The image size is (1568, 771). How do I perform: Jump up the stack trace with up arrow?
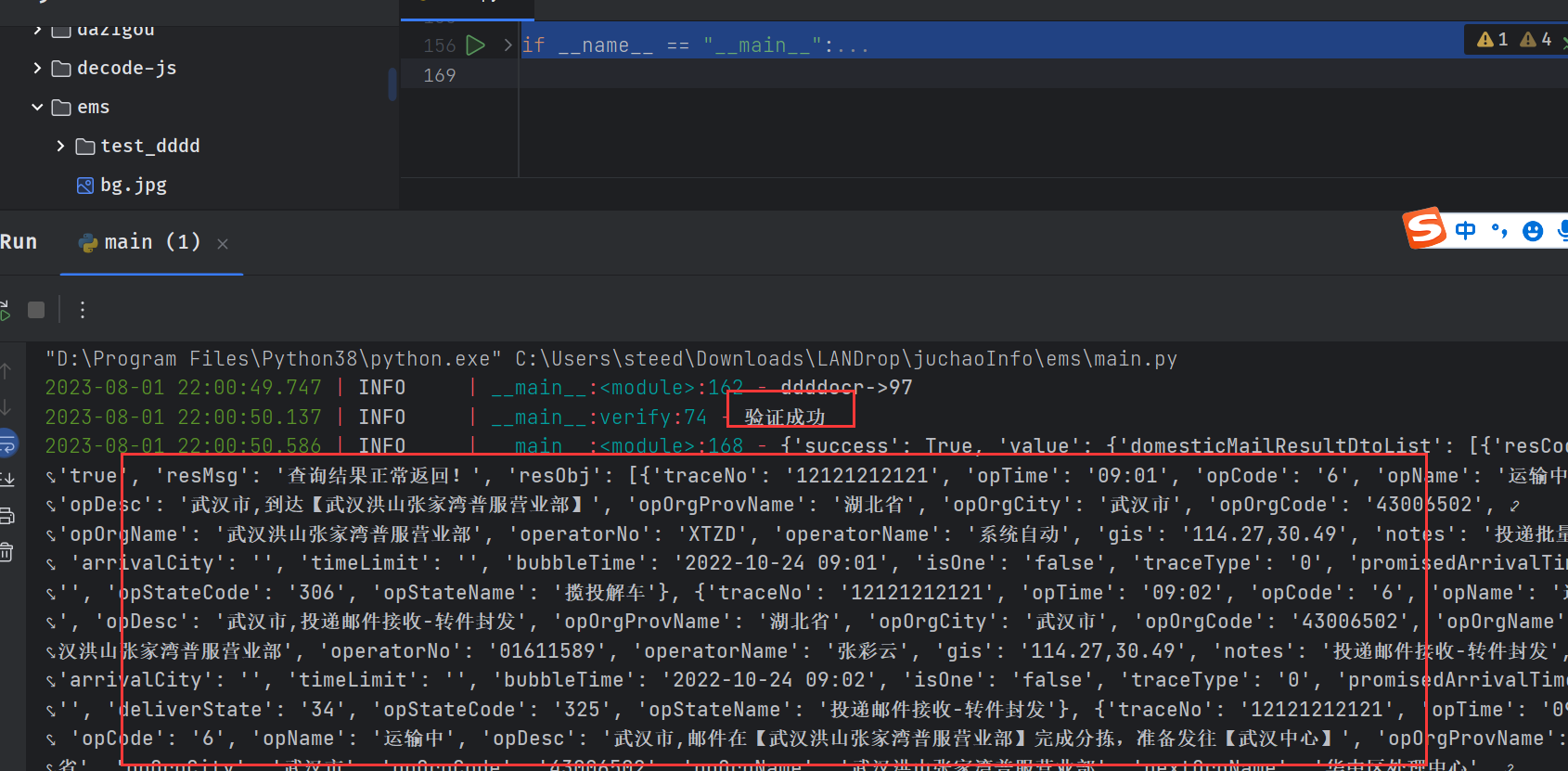[6, 371]
